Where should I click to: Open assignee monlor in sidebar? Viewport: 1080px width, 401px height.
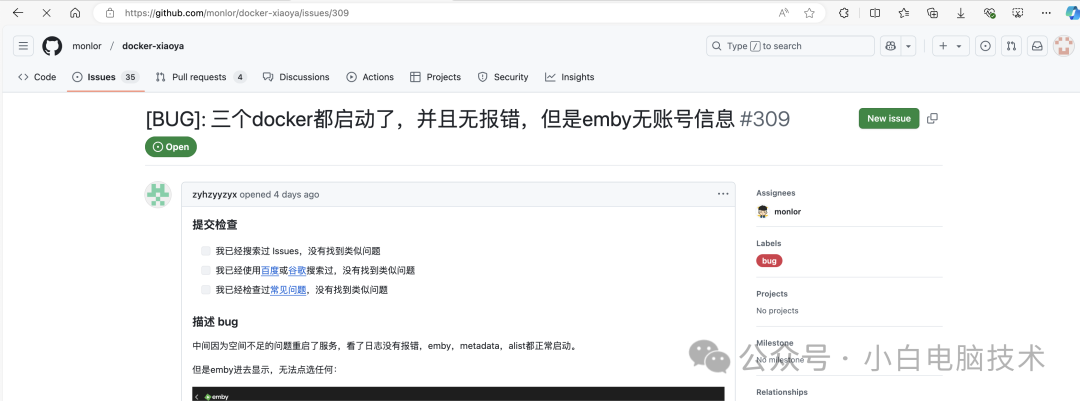tap(778, 212)
